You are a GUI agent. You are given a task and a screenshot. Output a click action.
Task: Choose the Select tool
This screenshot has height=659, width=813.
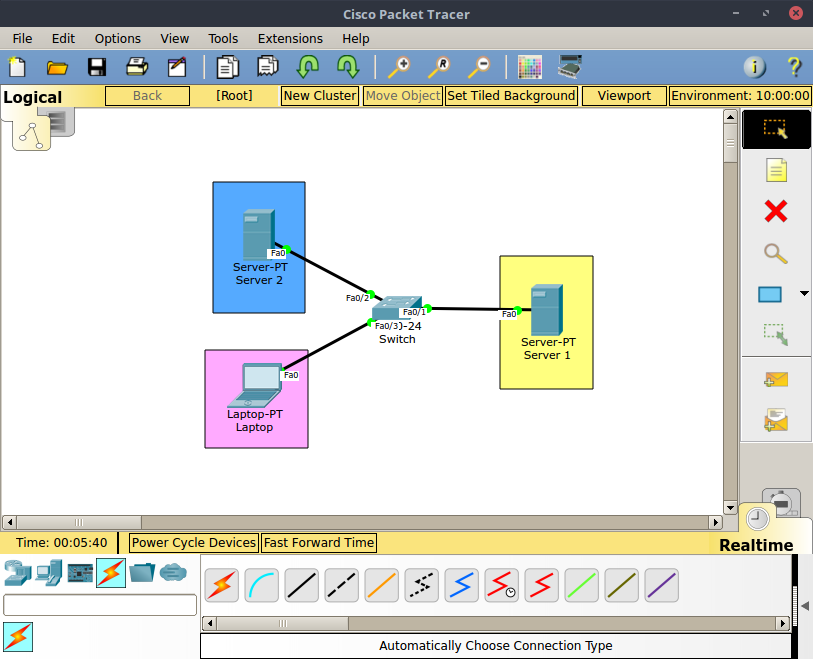point(776,129)
